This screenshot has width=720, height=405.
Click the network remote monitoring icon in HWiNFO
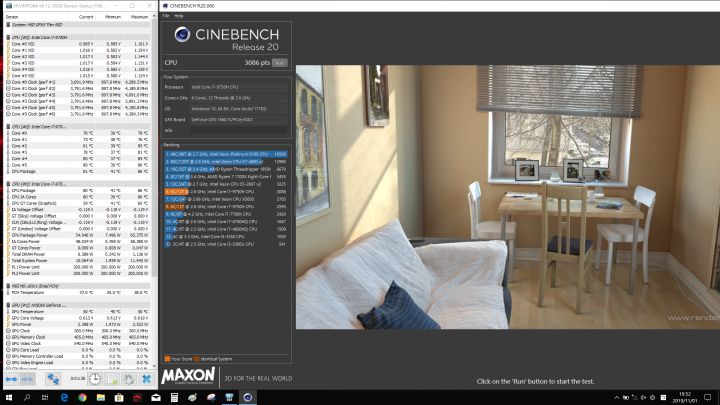pos(53,379)
